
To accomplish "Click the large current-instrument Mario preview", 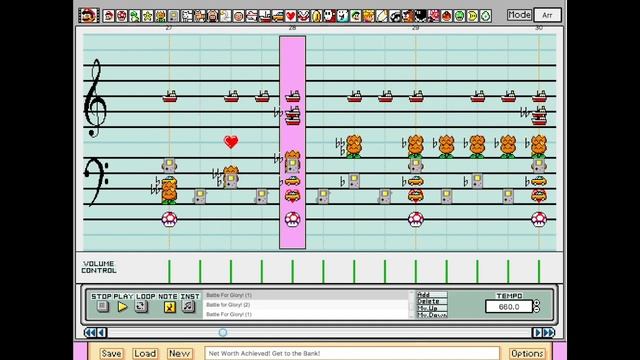I will (89, 16).
